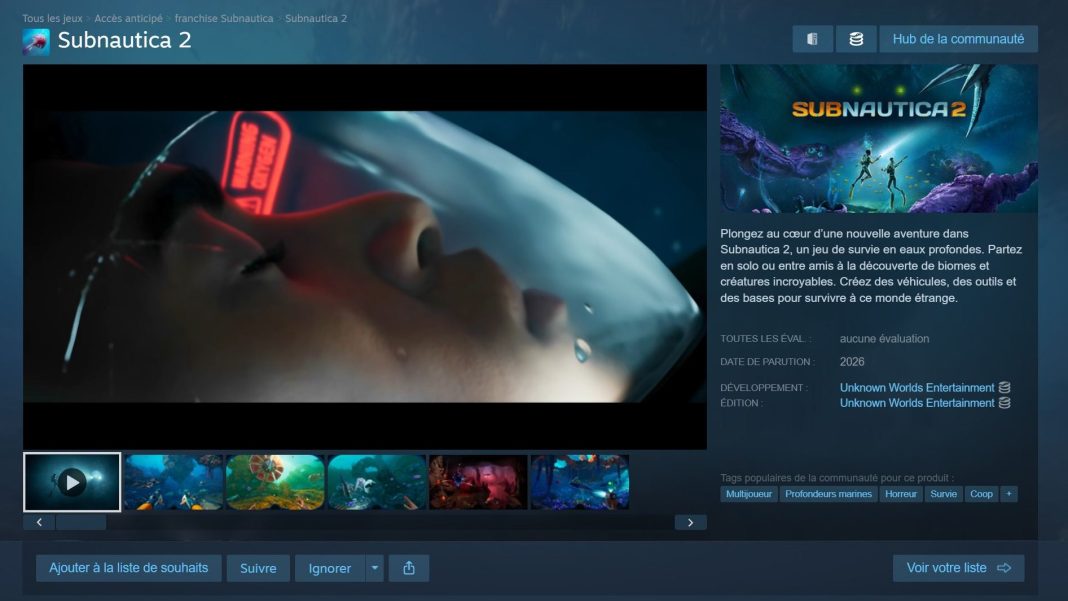Open the share menu with the share icon

click(x=409, y=567)
